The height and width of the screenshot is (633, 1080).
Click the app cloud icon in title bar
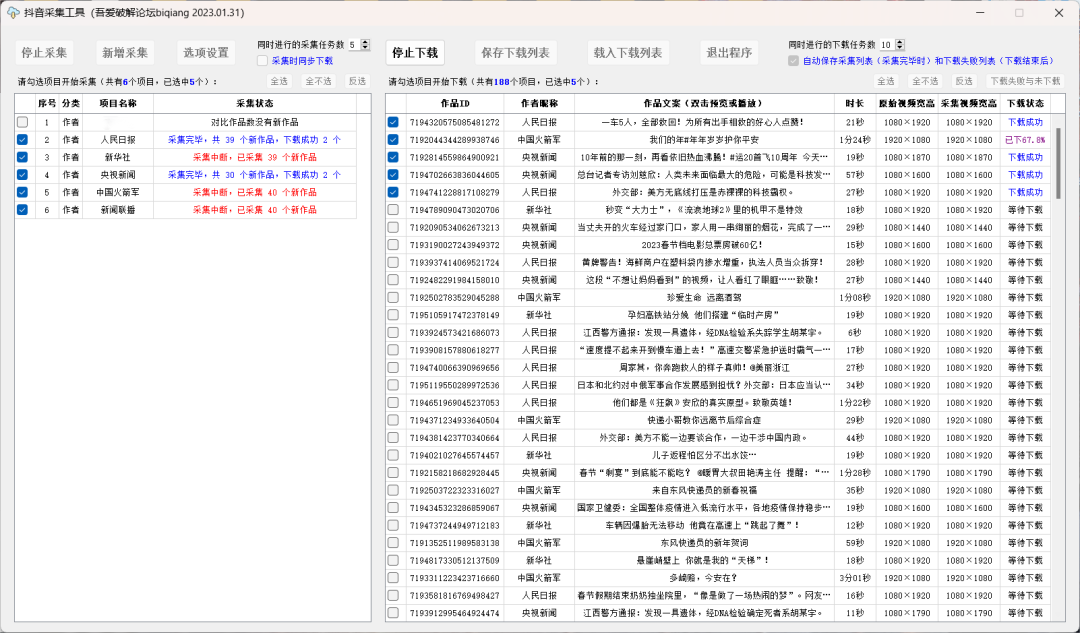12,12
